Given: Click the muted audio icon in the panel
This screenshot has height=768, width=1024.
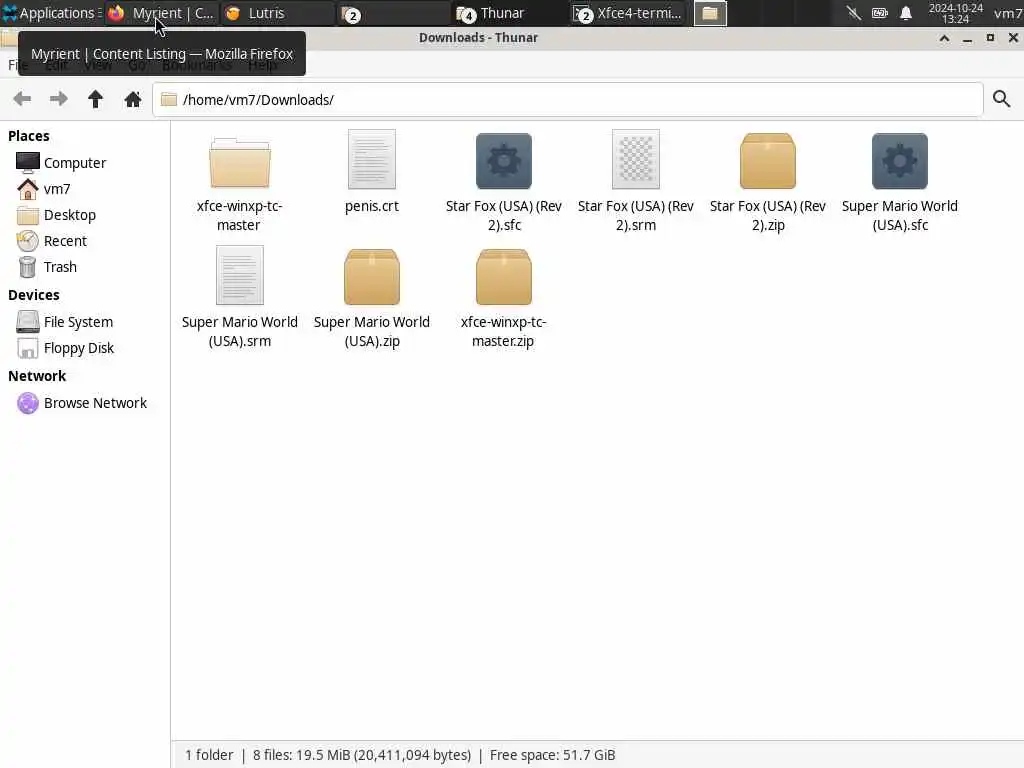Looking at the screenshot, I should 854,13.
